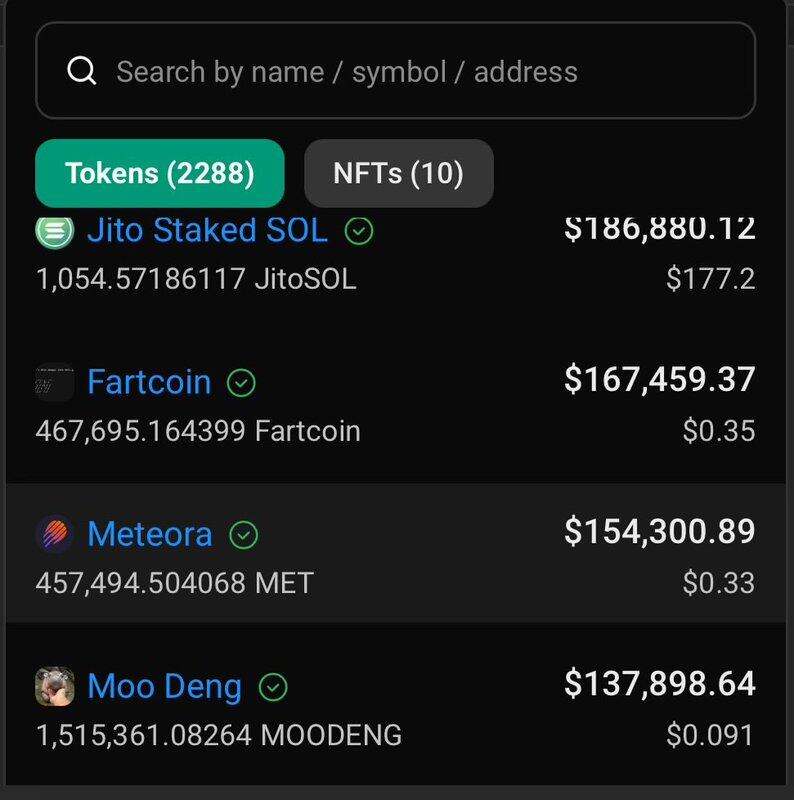
Task: Open the Jito Staked SOL token link
Action: [x=207, y=231]
